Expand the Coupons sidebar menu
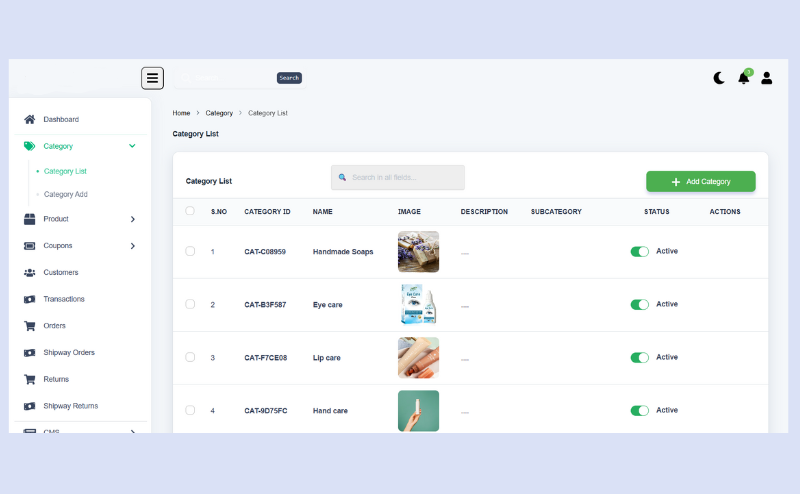The height and width of the screenshot is (494, 800). click(132, 246)
